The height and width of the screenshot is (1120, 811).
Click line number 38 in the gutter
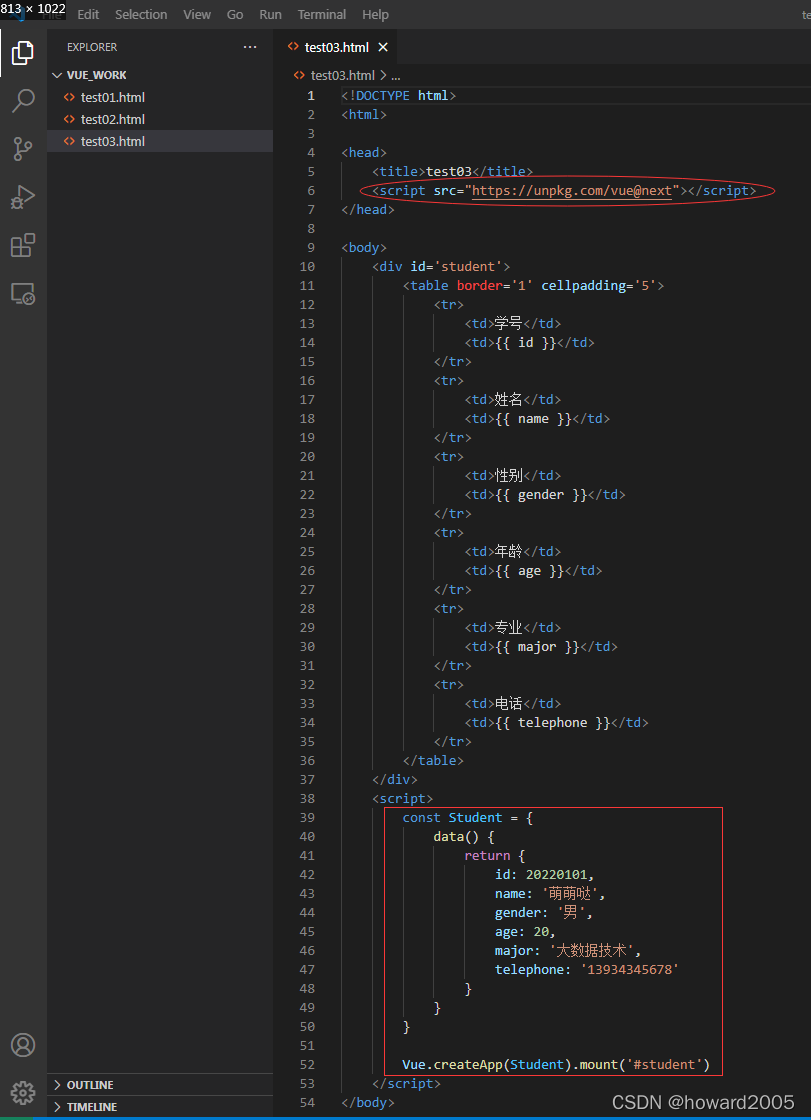[307, 799]
